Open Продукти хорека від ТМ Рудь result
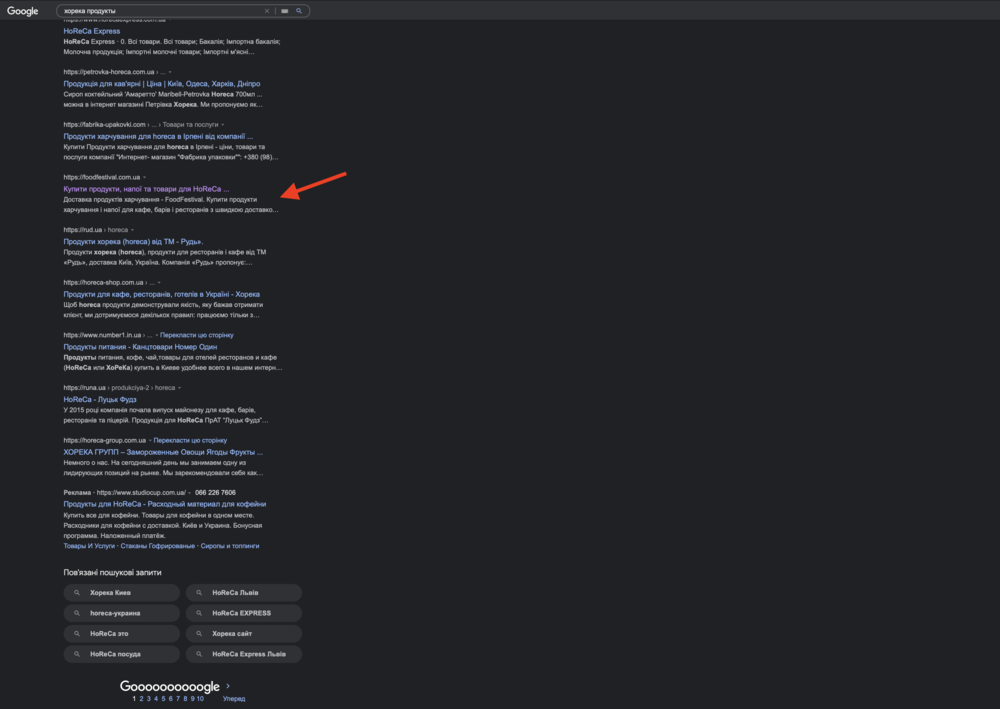The image size is (1000, 709). [133, 242]
